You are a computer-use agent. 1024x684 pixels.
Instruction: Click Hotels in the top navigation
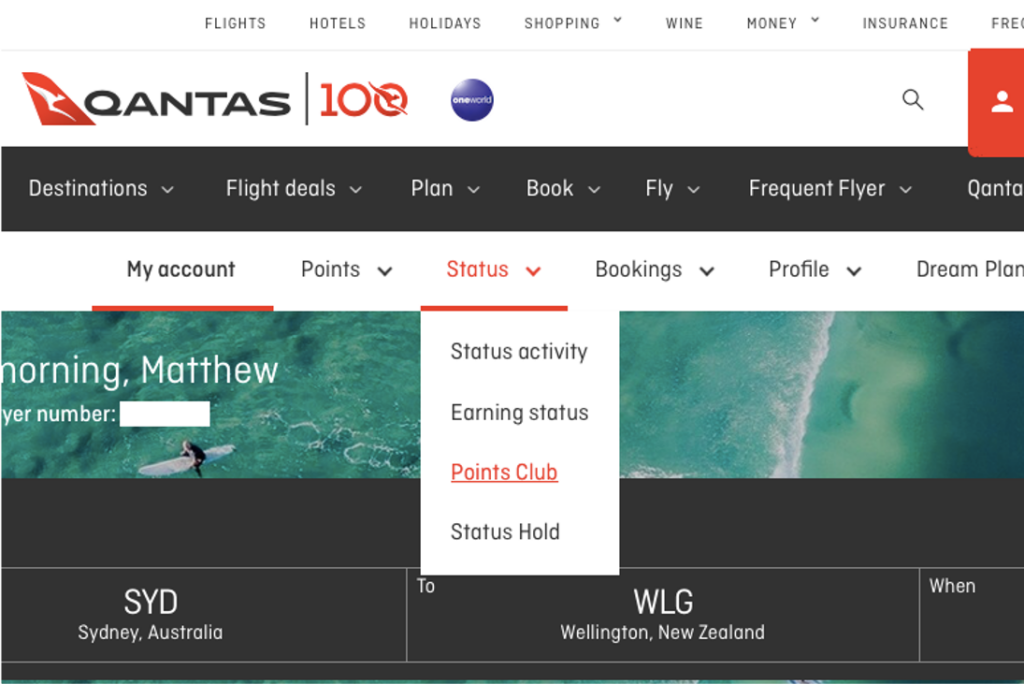point(337,23)
